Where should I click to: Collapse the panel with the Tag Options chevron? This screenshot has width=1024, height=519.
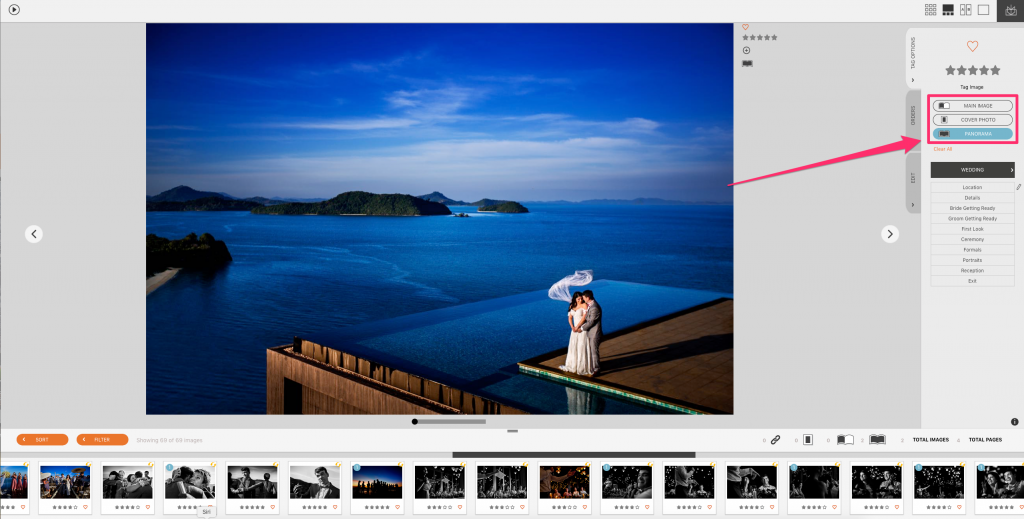913,80
